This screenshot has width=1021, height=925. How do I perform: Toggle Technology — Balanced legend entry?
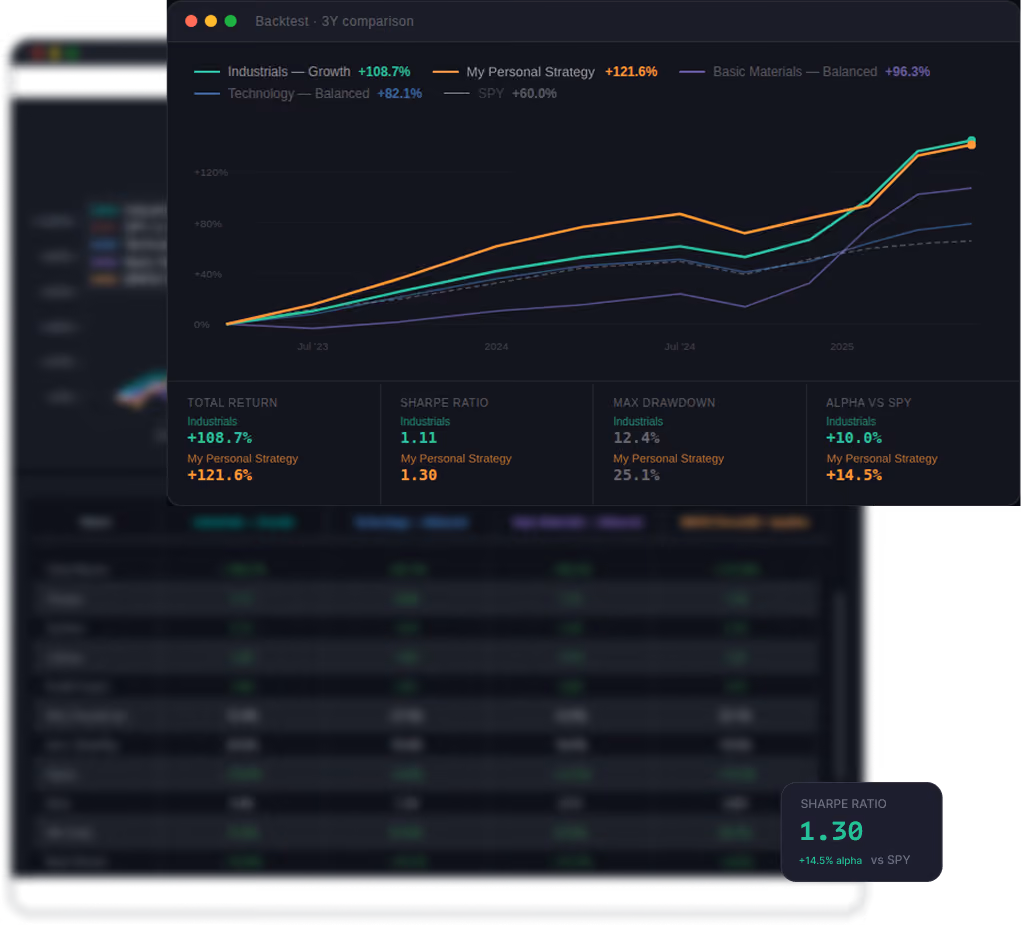point(307,94)
